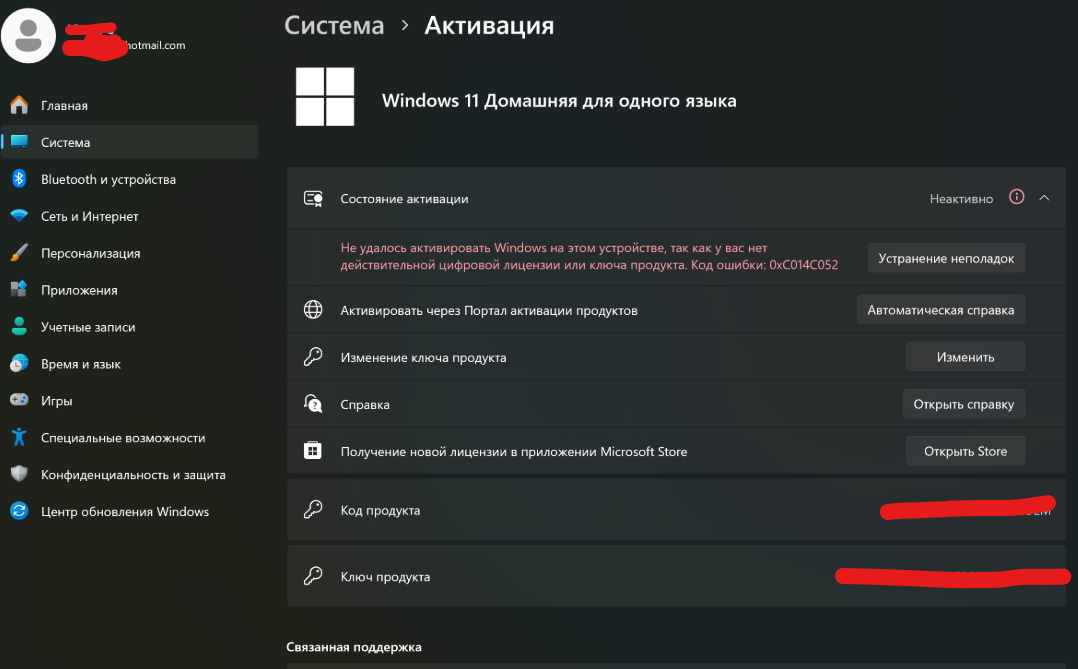This screenshot has height=669, width=1078.
Task: Click the Ключ продукта row label
Action: coord(385,576)
